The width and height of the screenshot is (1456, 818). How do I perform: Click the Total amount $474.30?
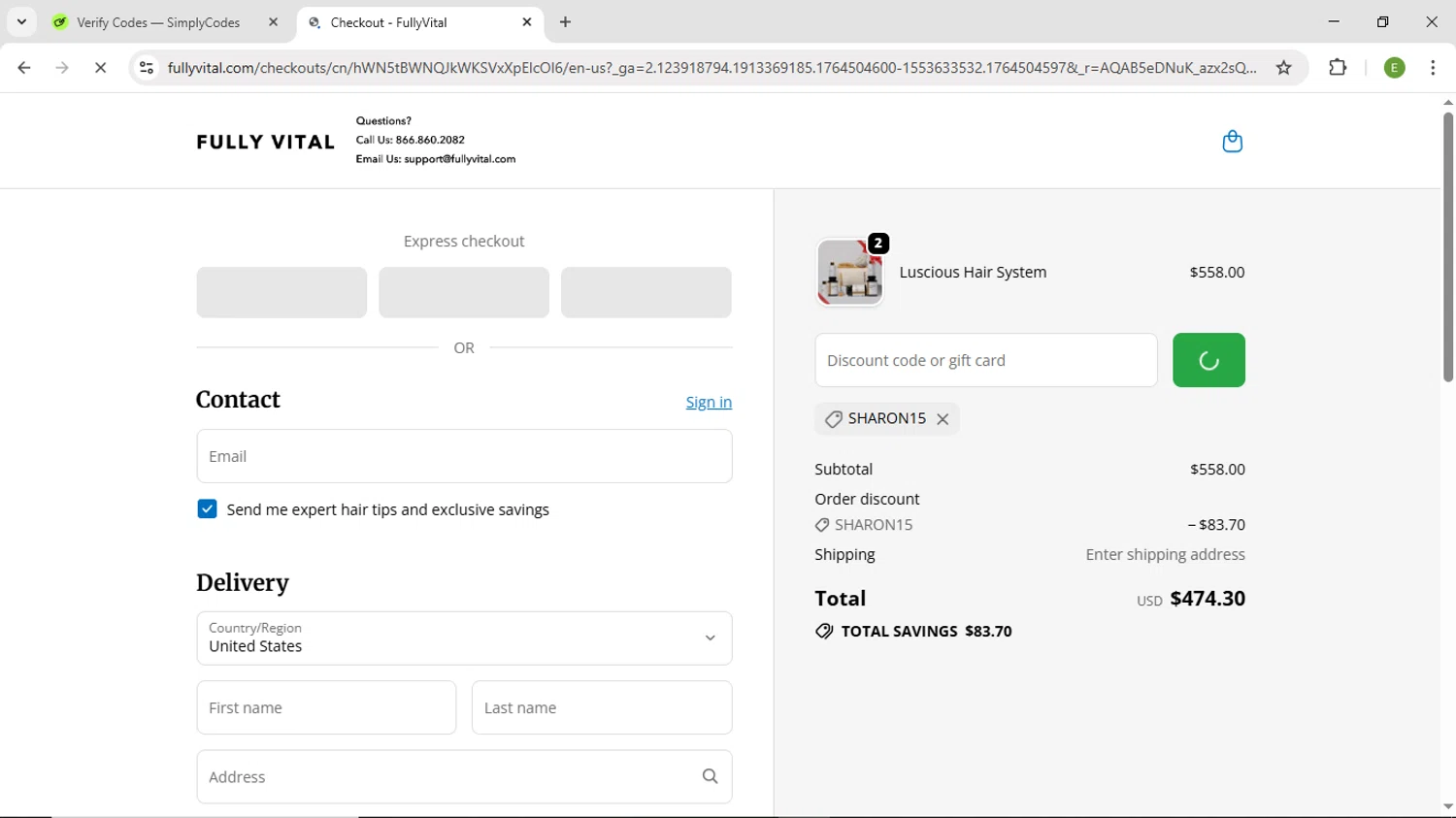[x=1208, y=599]
